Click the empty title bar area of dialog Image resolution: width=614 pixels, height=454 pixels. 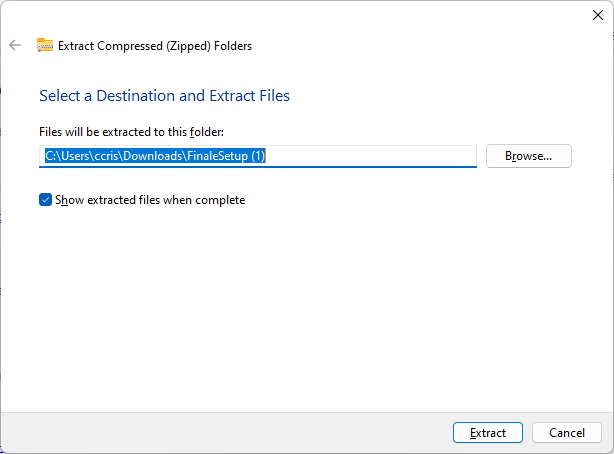(300, 15)
